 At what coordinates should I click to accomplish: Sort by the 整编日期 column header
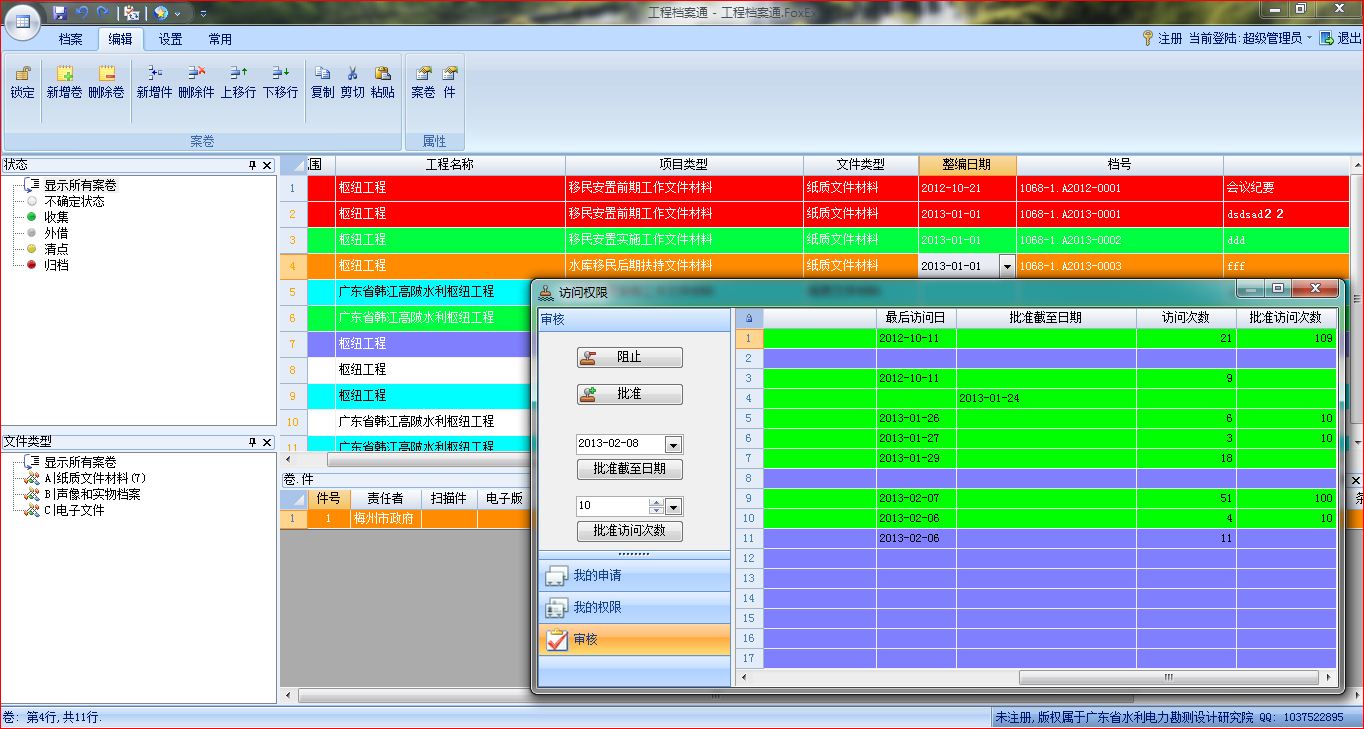tap(967, 165)
